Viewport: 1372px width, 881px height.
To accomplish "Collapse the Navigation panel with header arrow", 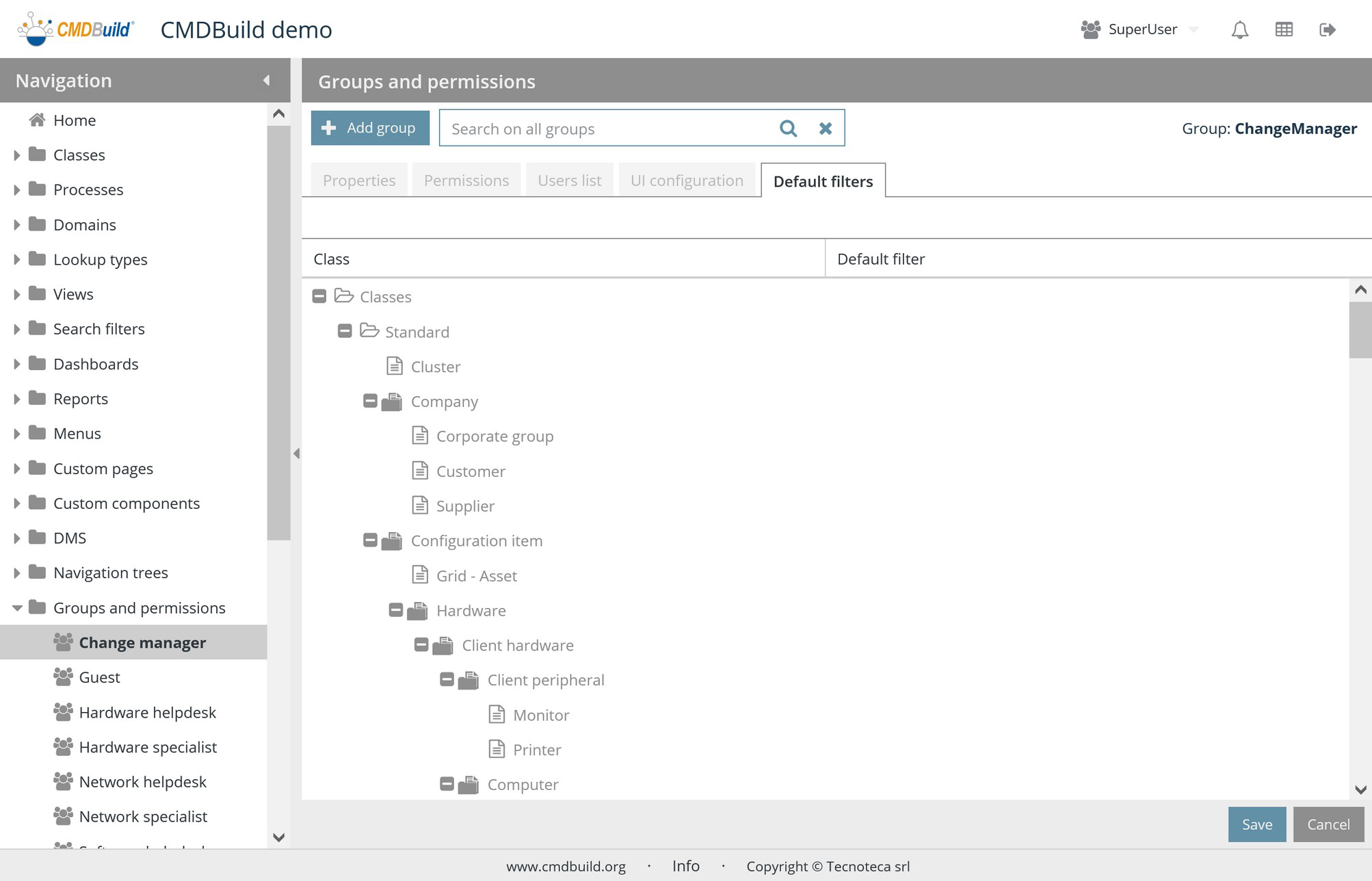I will pyautogui.click(x=266, y=81).
